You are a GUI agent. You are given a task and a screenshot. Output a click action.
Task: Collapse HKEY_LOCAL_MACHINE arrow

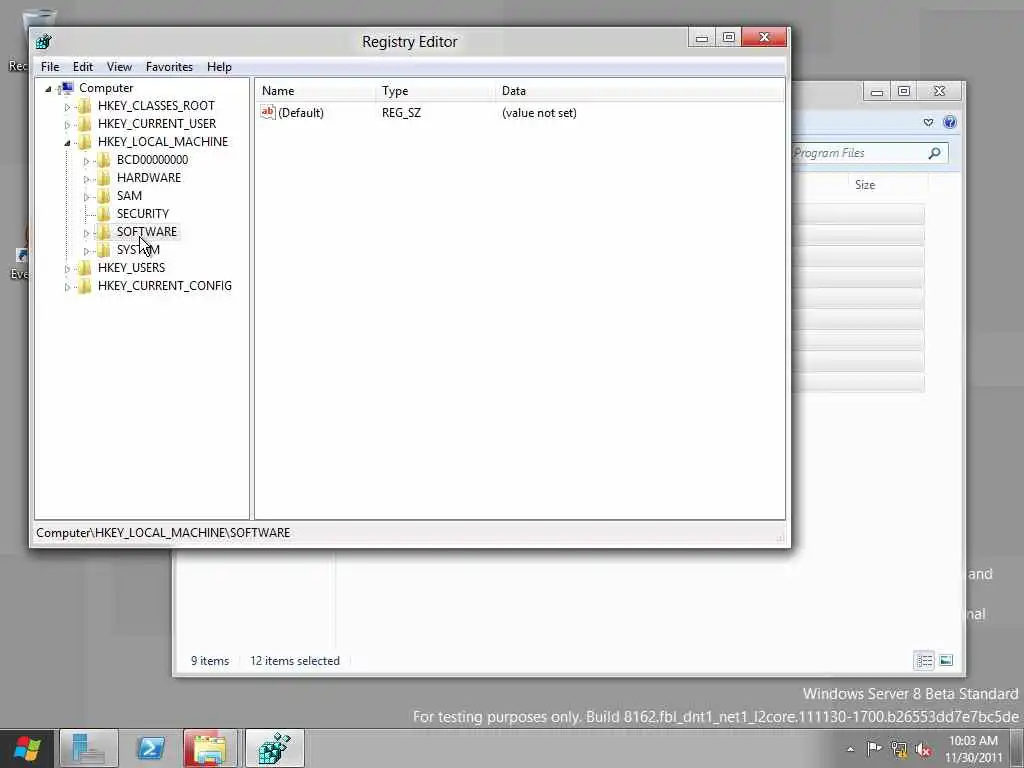(67, 142)
